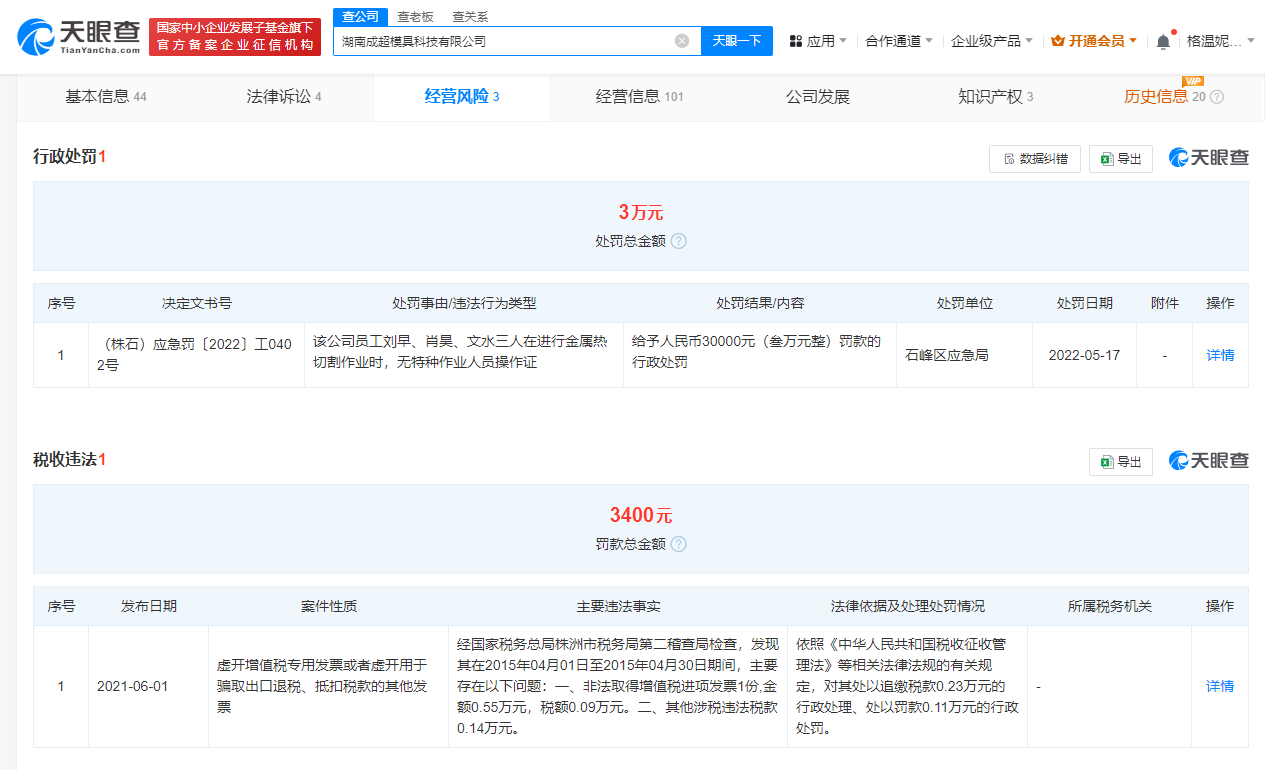Clear the search box with the x icon

(x=682, y=40)
